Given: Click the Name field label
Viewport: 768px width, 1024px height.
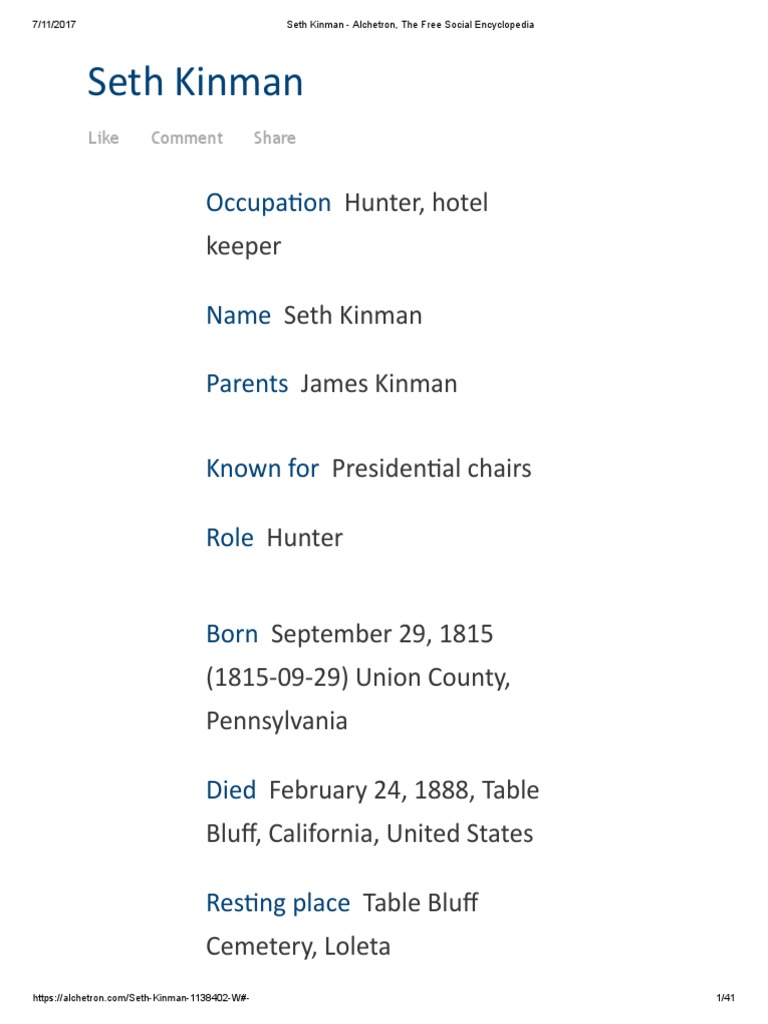Looking at the screenshot, I should (238, 316).
